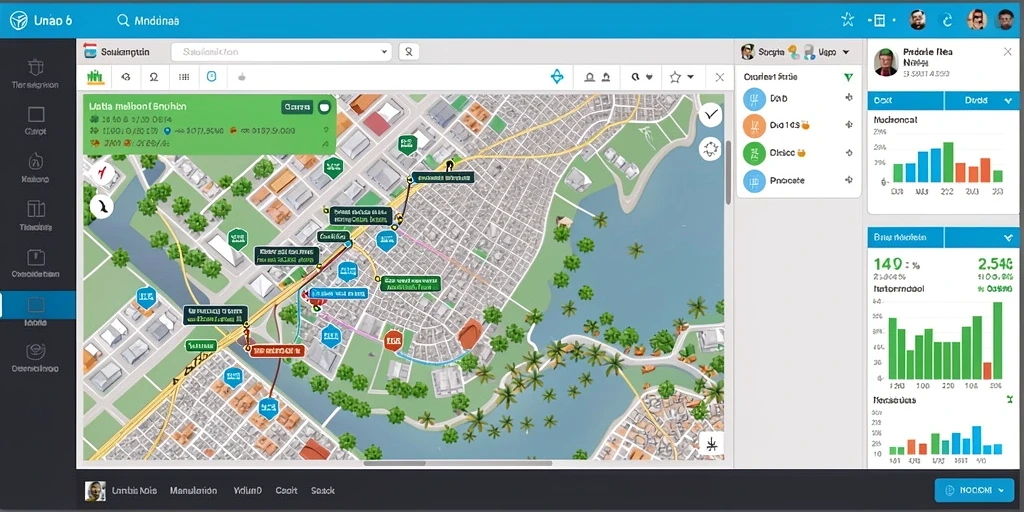
Task: Select the orange circle icon in the list
Action: (754, 125)
